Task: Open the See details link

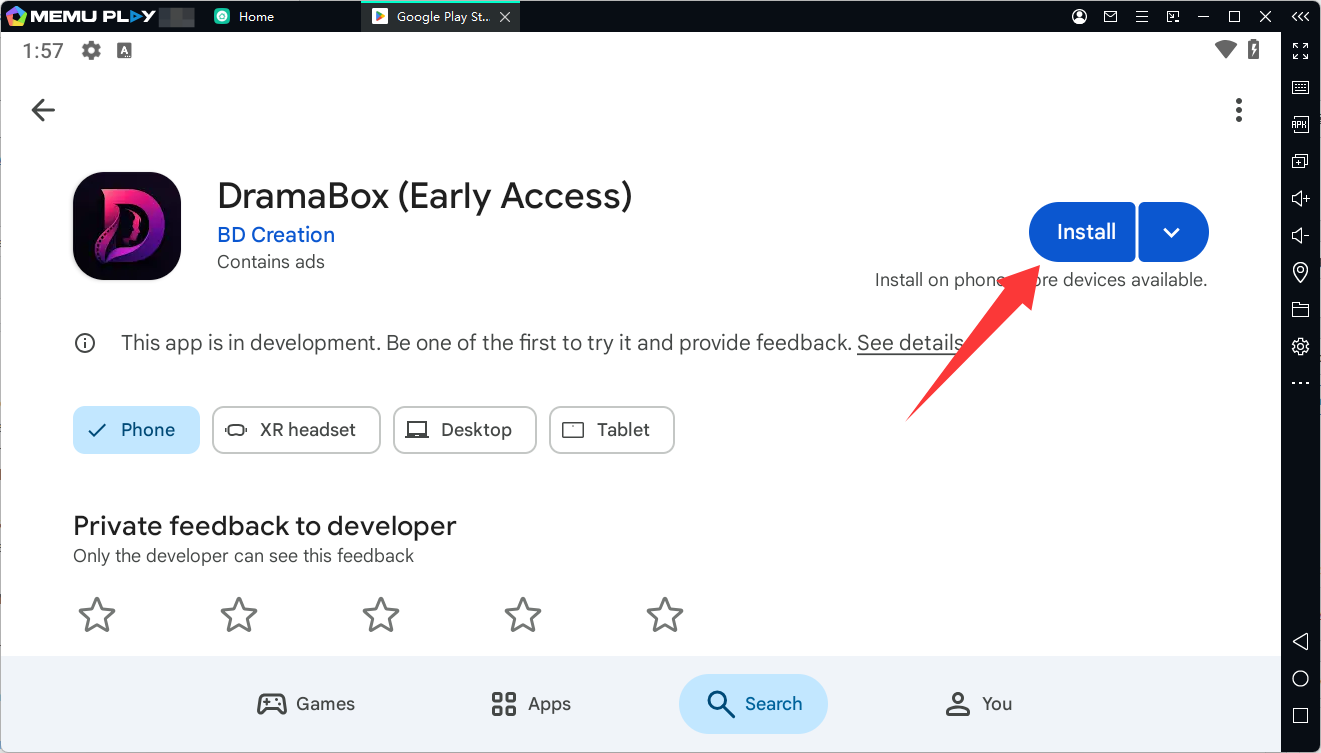Action: click(x=909, y=343)
